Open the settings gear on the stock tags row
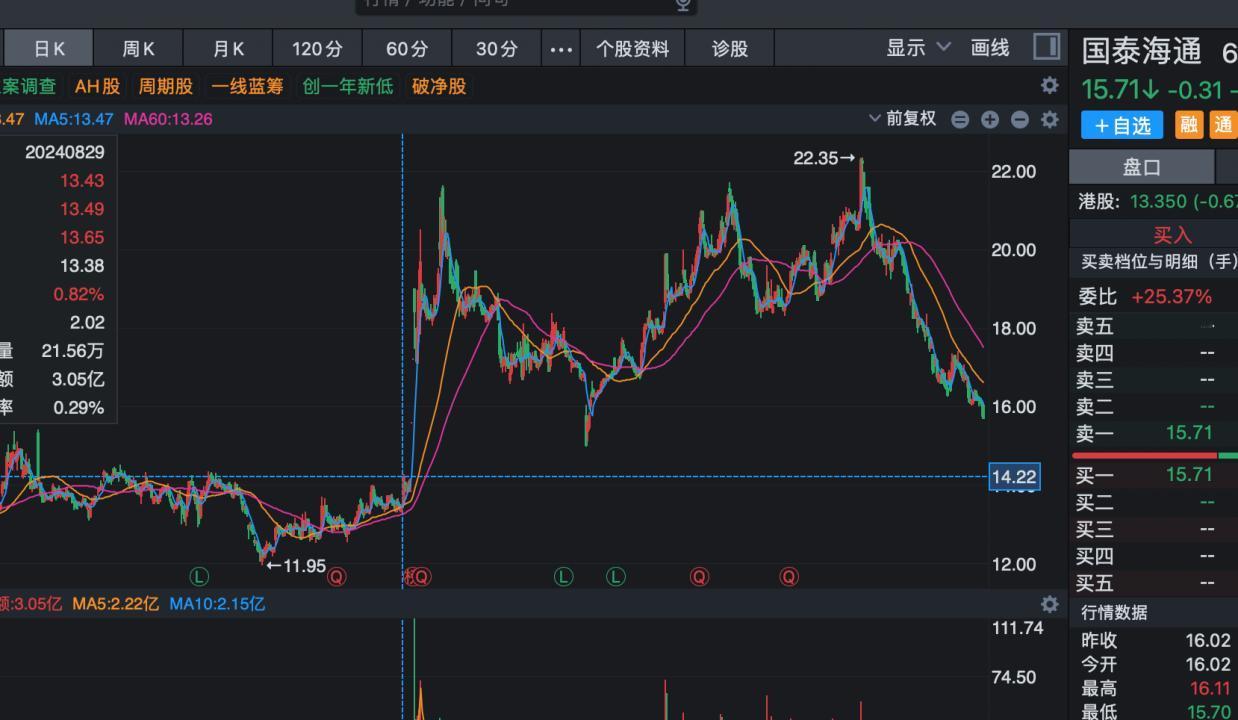The width and height of the screenshot is (1238, 720). pos(1049,85)
